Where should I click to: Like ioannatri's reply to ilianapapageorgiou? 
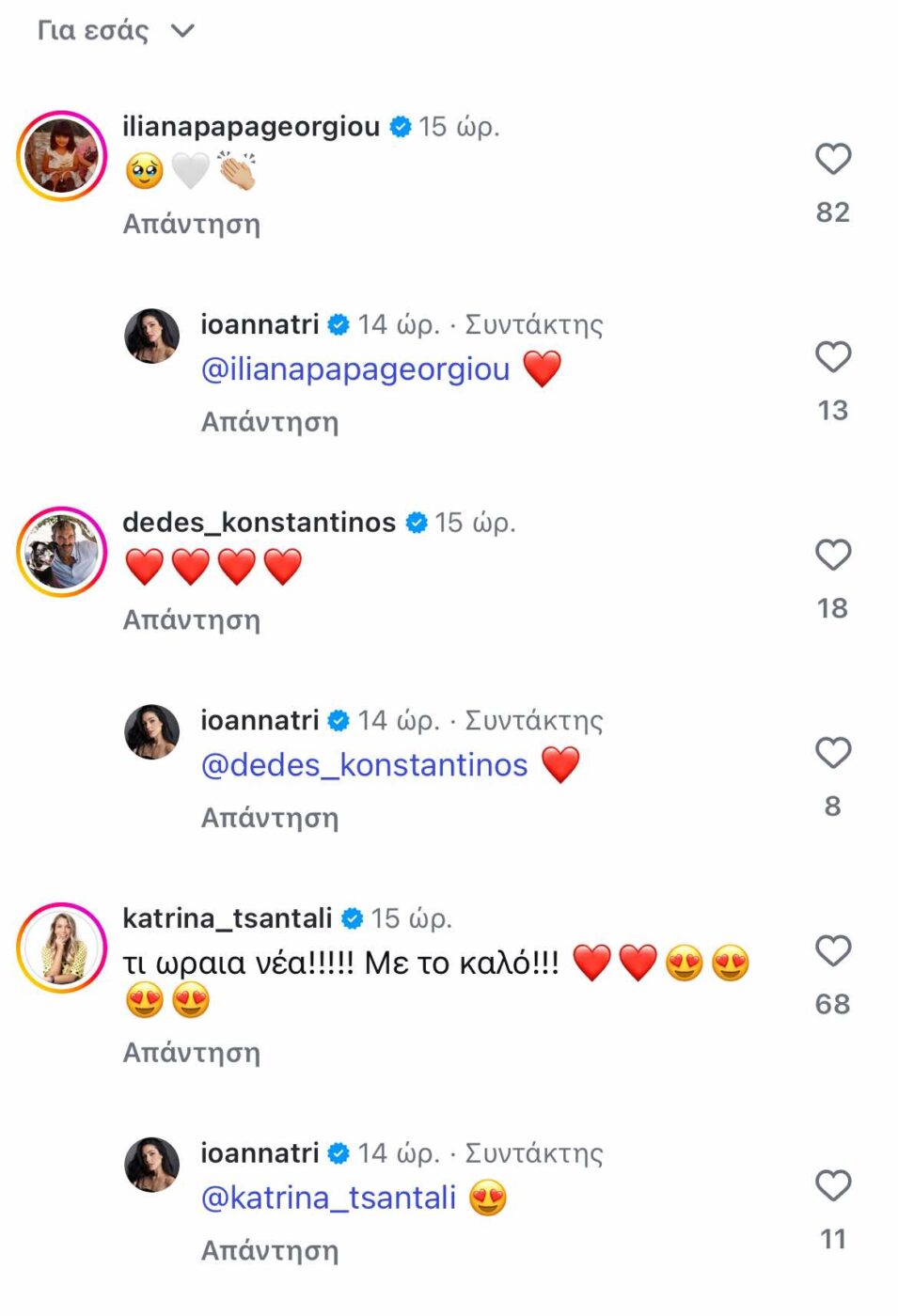point(832,357)
